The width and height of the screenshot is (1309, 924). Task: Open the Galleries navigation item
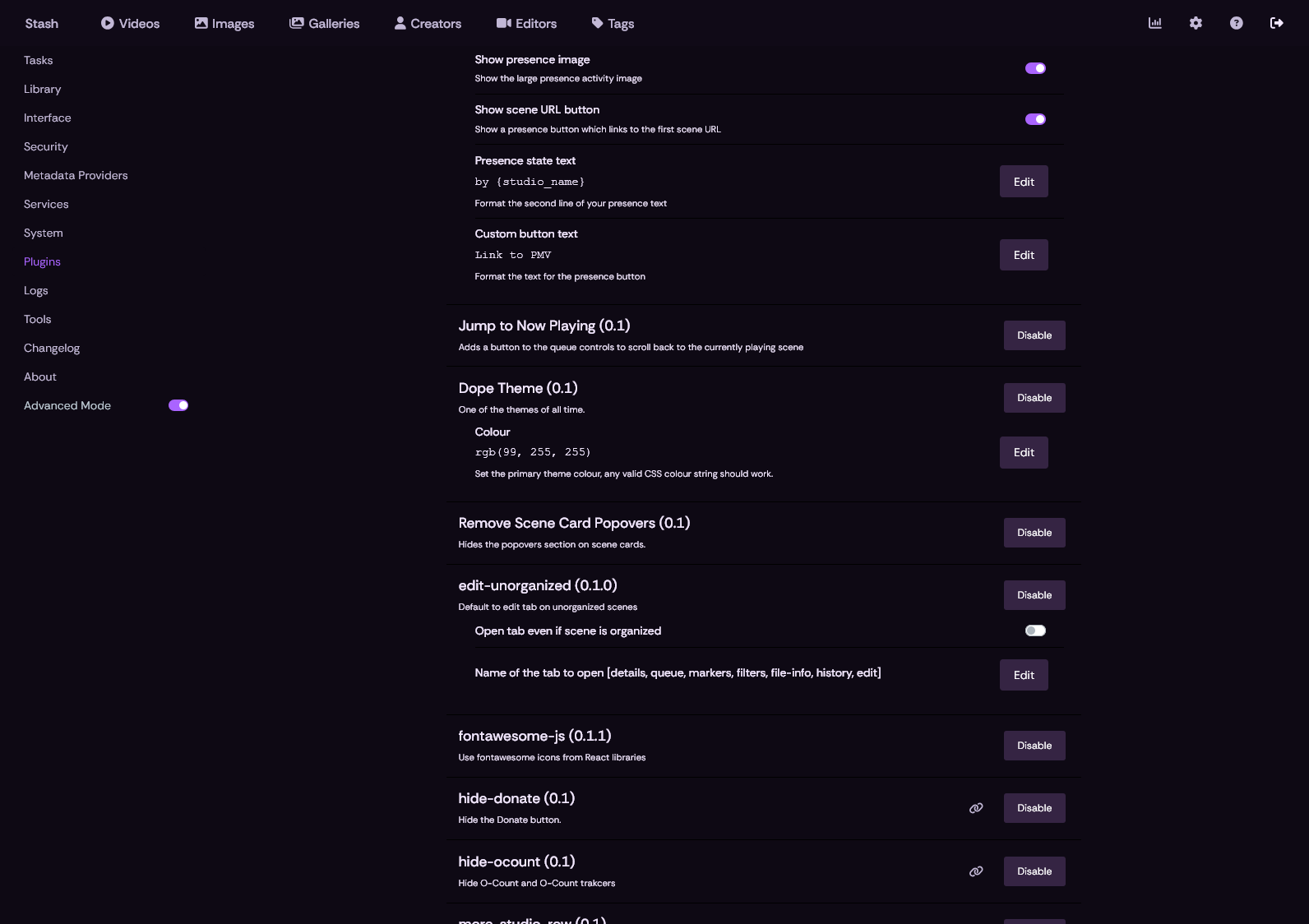(x=325, y=24)
